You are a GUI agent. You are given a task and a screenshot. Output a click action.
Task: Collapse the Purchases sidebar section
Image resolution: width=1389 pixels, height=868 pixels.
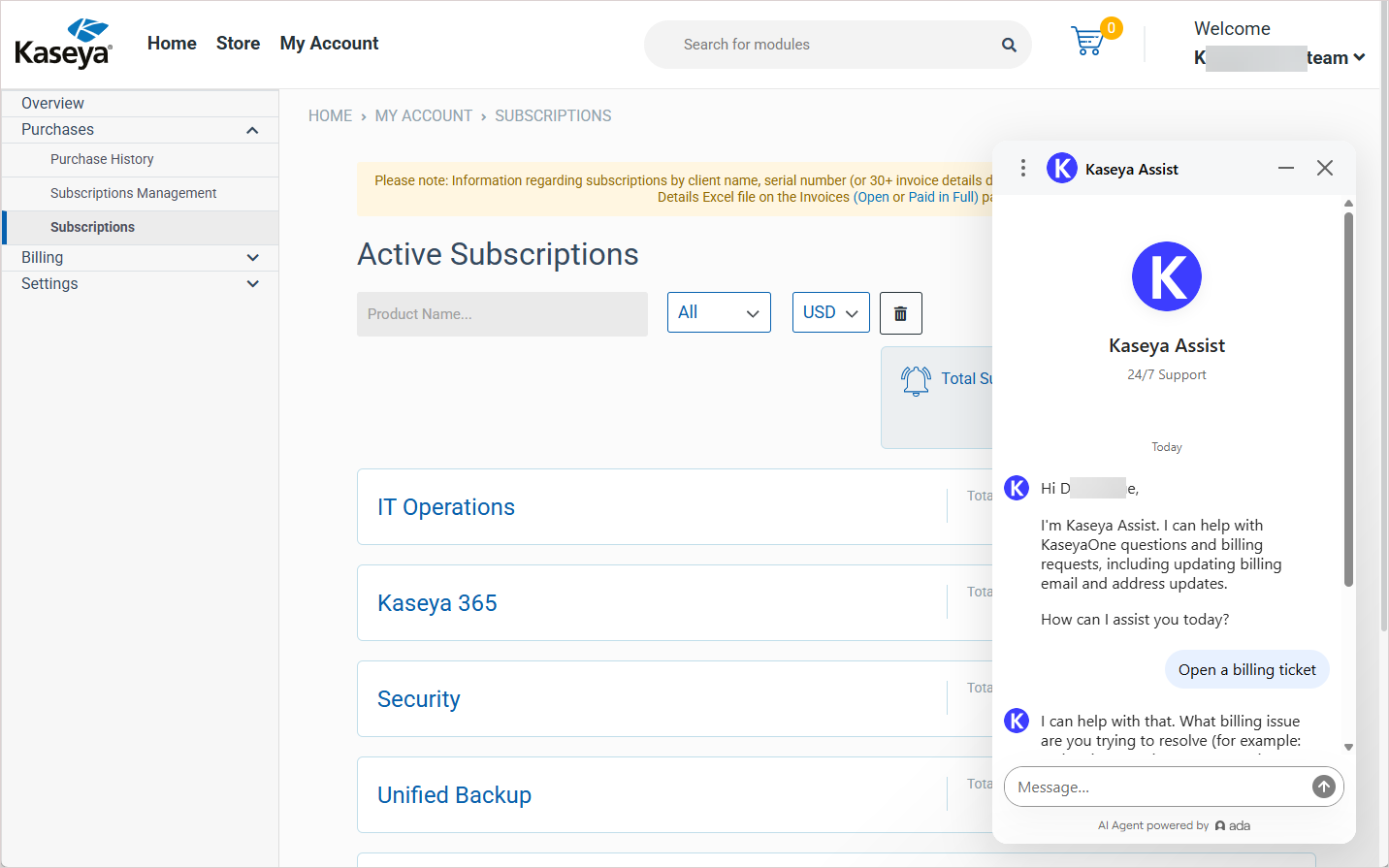pos(252,130)
